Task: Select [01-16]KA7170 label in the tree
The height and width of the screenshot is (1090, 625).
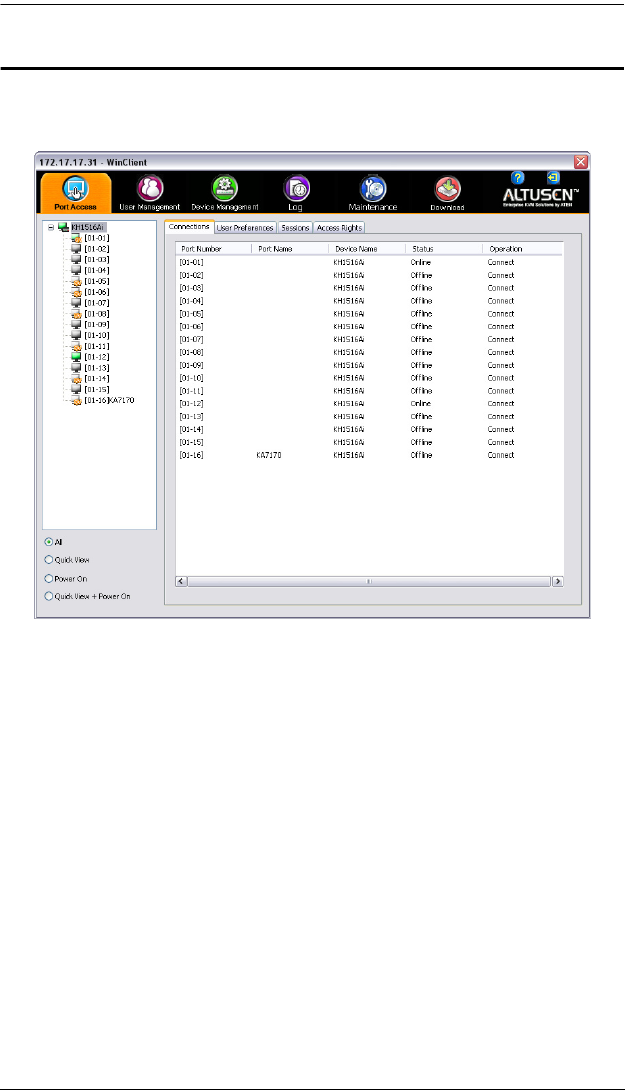Action: tap(109, 400)
